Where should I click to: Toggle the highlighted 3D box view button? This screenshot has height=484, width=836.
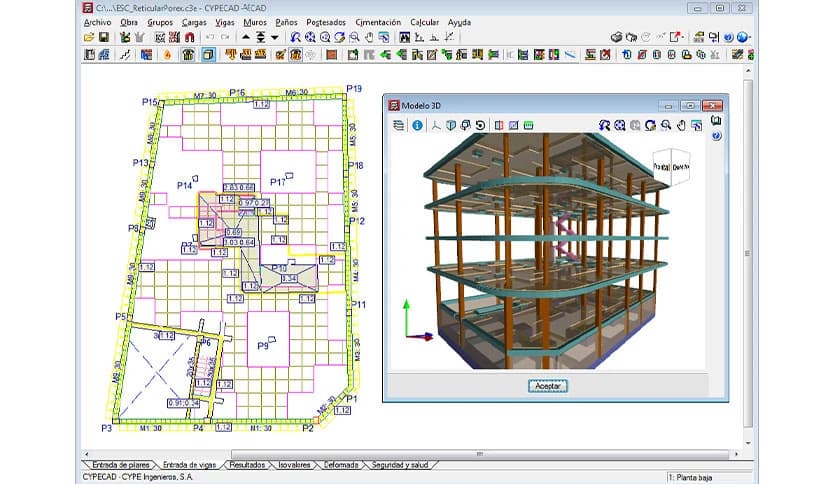coord(208,54)
